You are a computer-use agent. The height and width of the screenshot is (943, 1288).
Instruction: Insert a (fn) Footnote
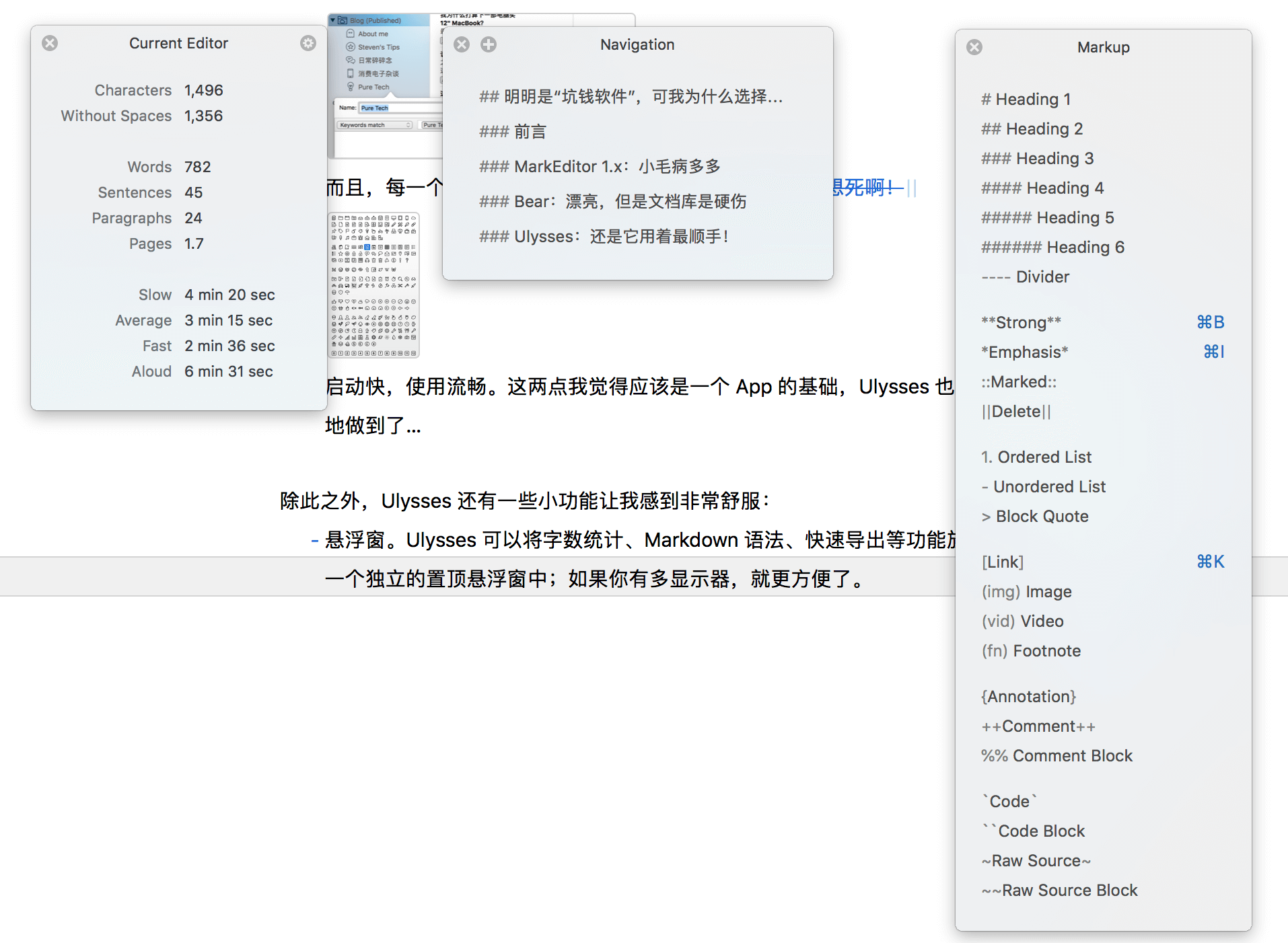1032,651
